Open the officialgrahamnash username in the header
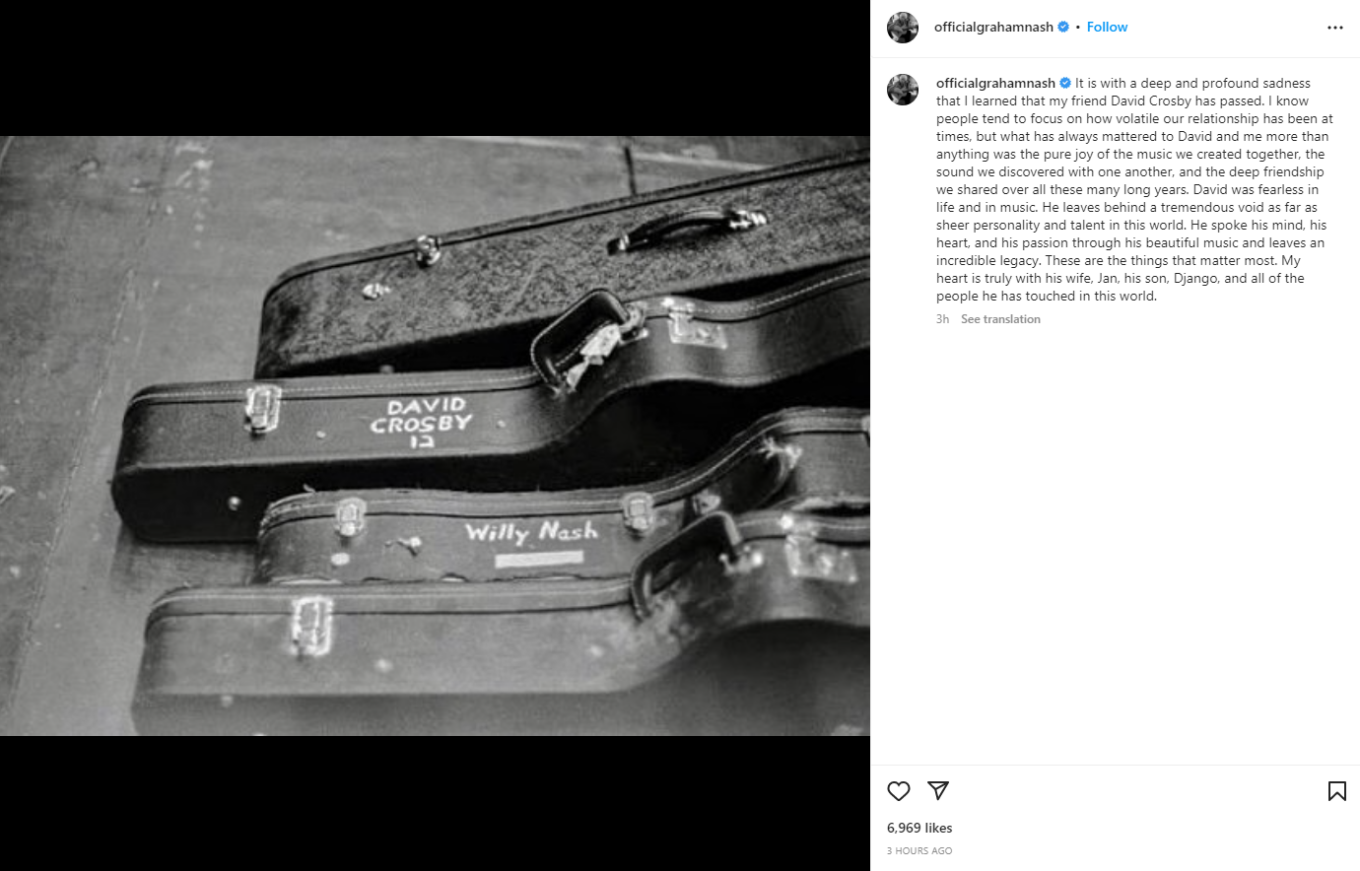 [x=993, y=27]
